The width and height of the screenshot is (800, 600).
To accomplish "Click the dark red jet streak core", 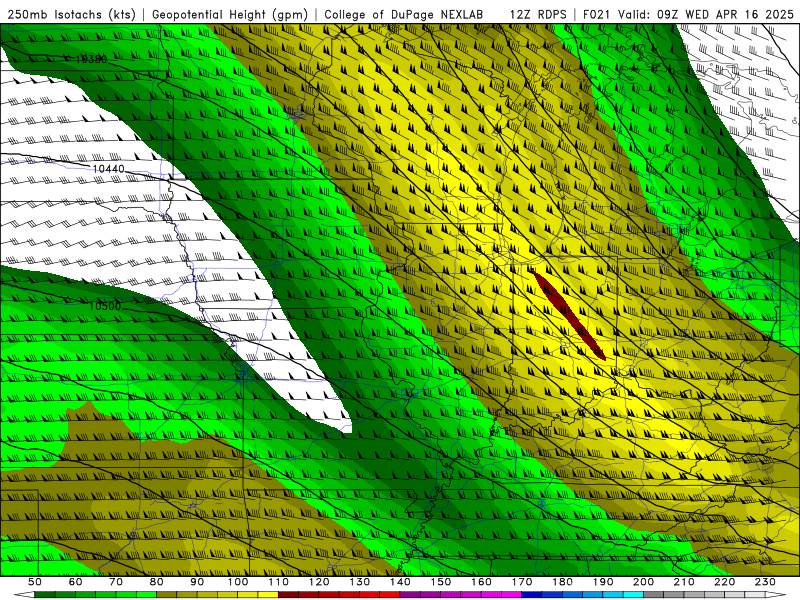I will tap(569, 316).
